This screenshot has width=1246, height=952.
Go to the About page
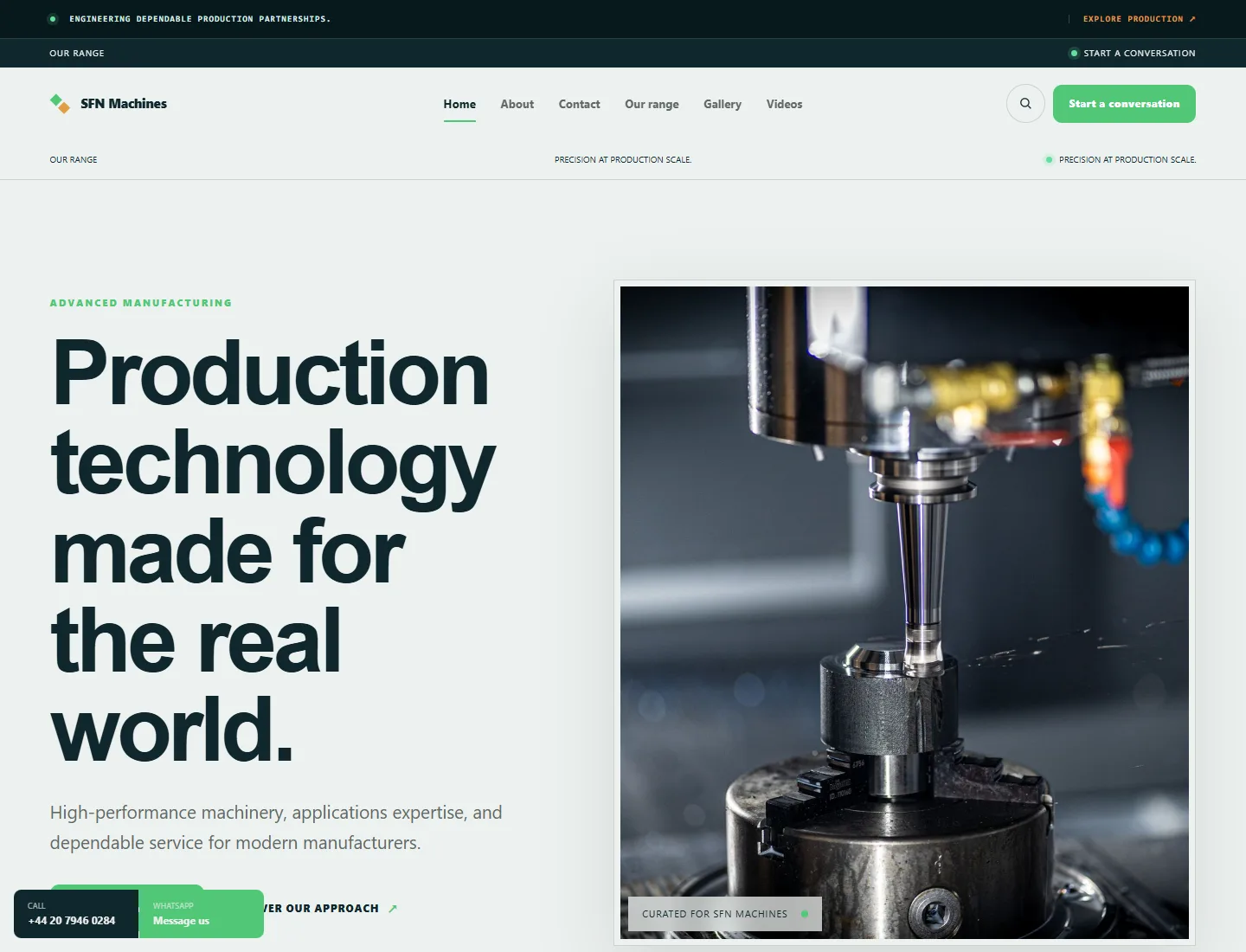pyautogui.click(x=517, y=104)
